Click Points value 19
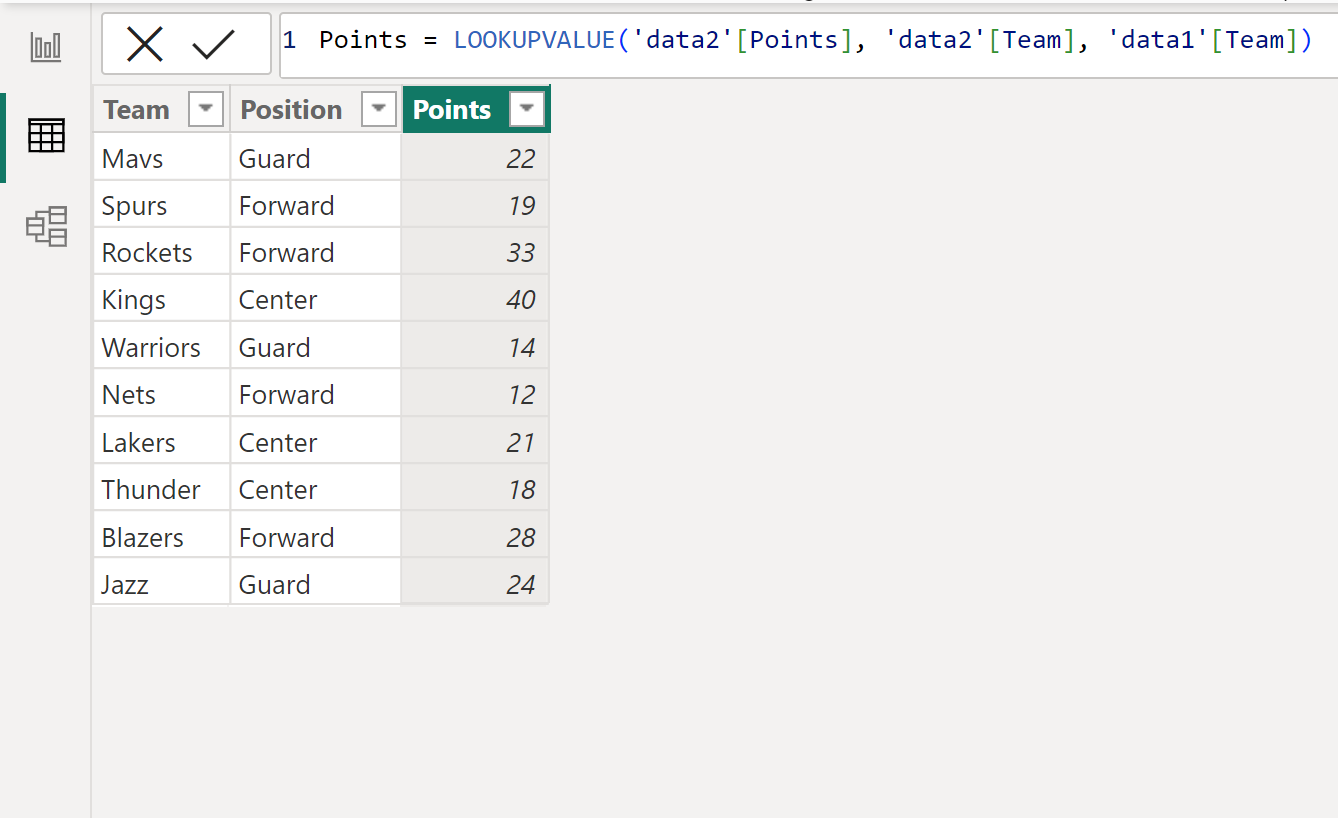 (476, 205)
